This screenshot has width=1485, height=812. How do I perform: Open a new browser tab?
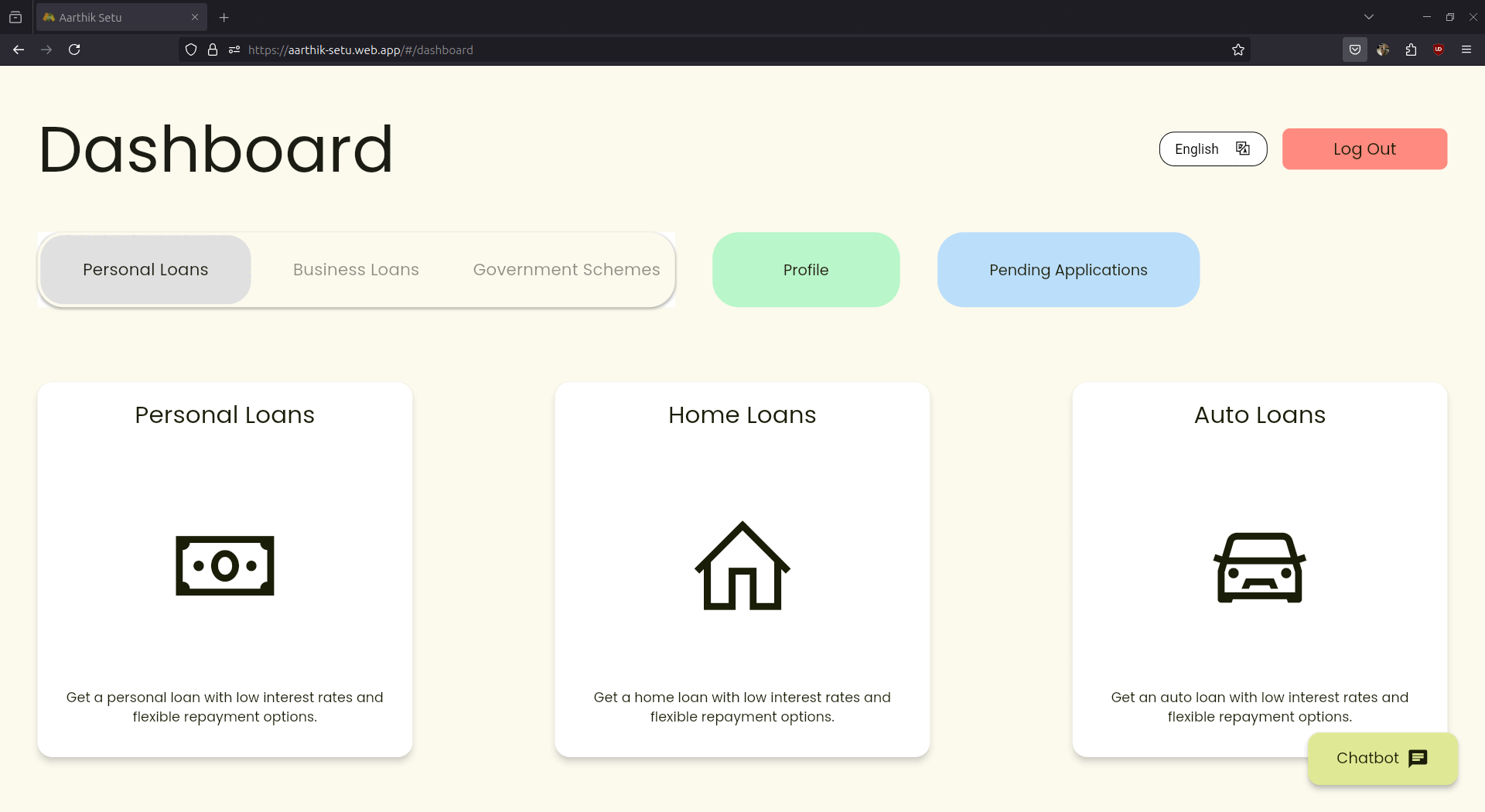224,17
